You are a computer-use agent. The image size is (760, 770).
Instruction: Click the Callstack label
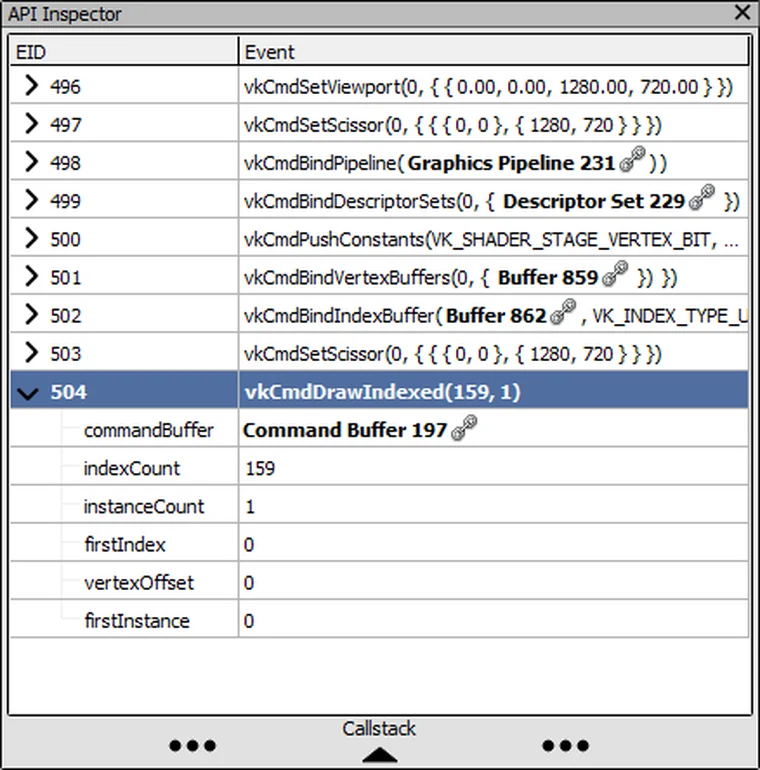[x=379, y=729]
